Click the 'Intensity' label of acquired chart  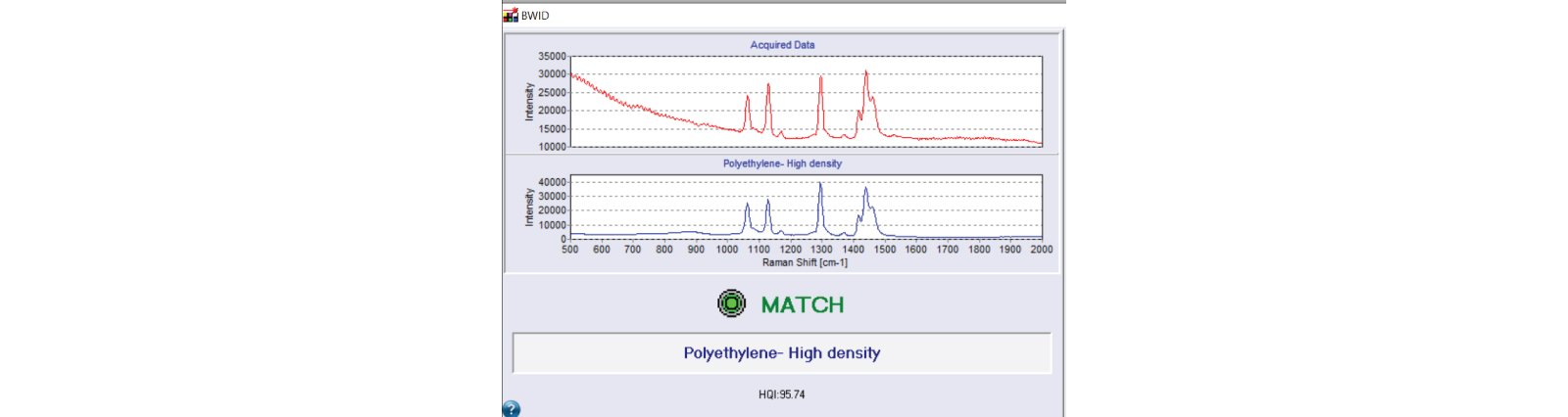529,102
